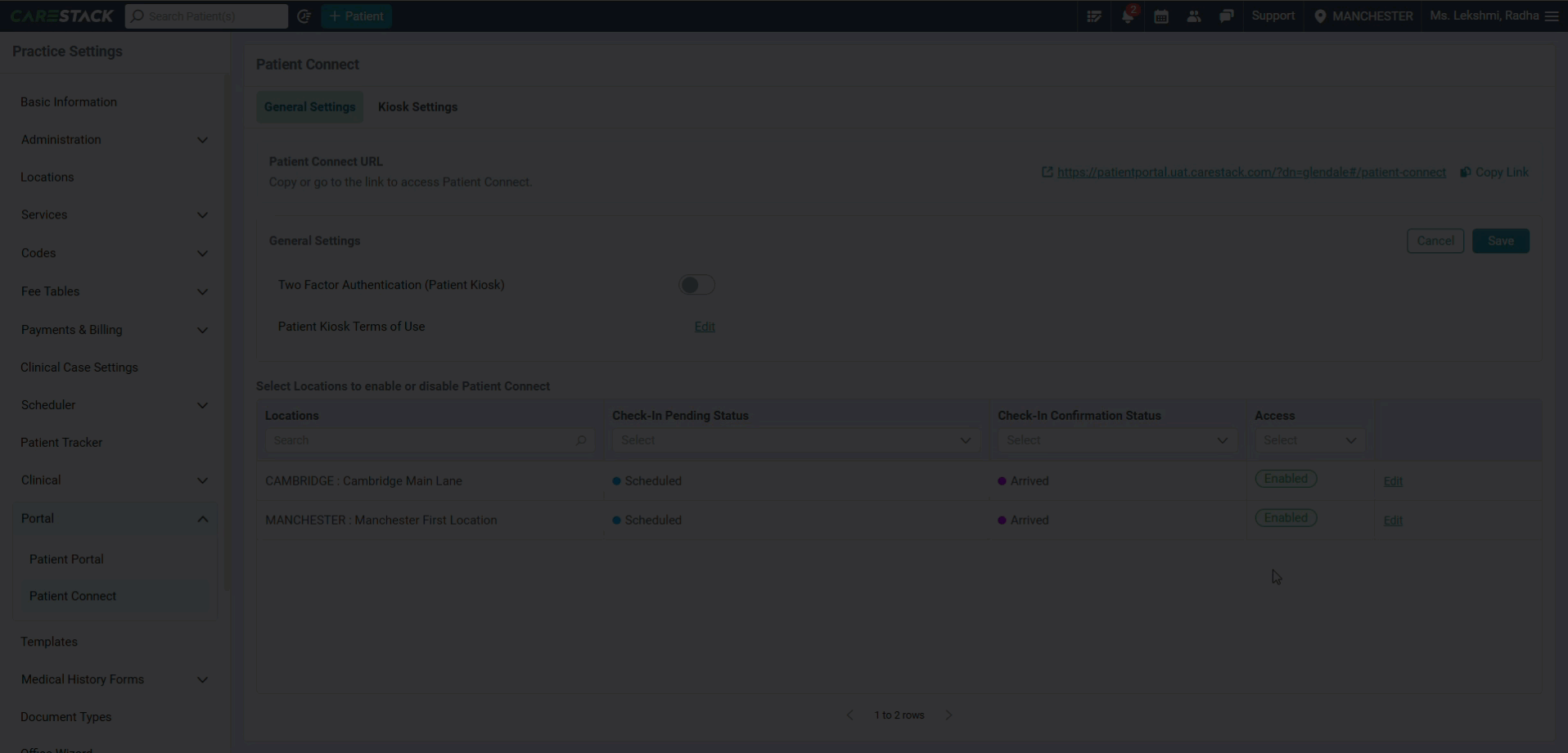Collapse the Portal section
The height and width of the screenshot is (753, 1568).
pyautogui.click(x=115, y=519)
